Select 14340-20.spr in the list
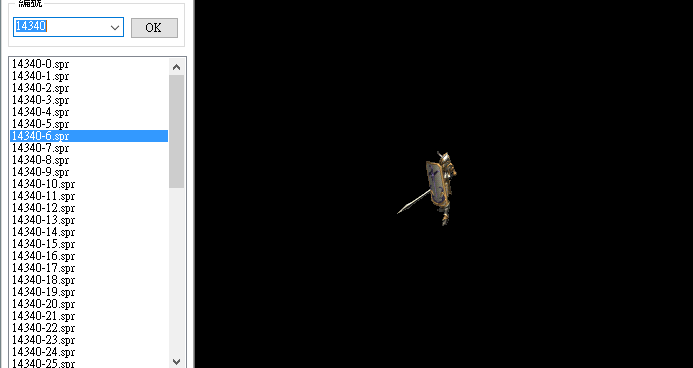The height and width of the screenshot is (368, 693). pyautogui.click(x=89, y=304)
